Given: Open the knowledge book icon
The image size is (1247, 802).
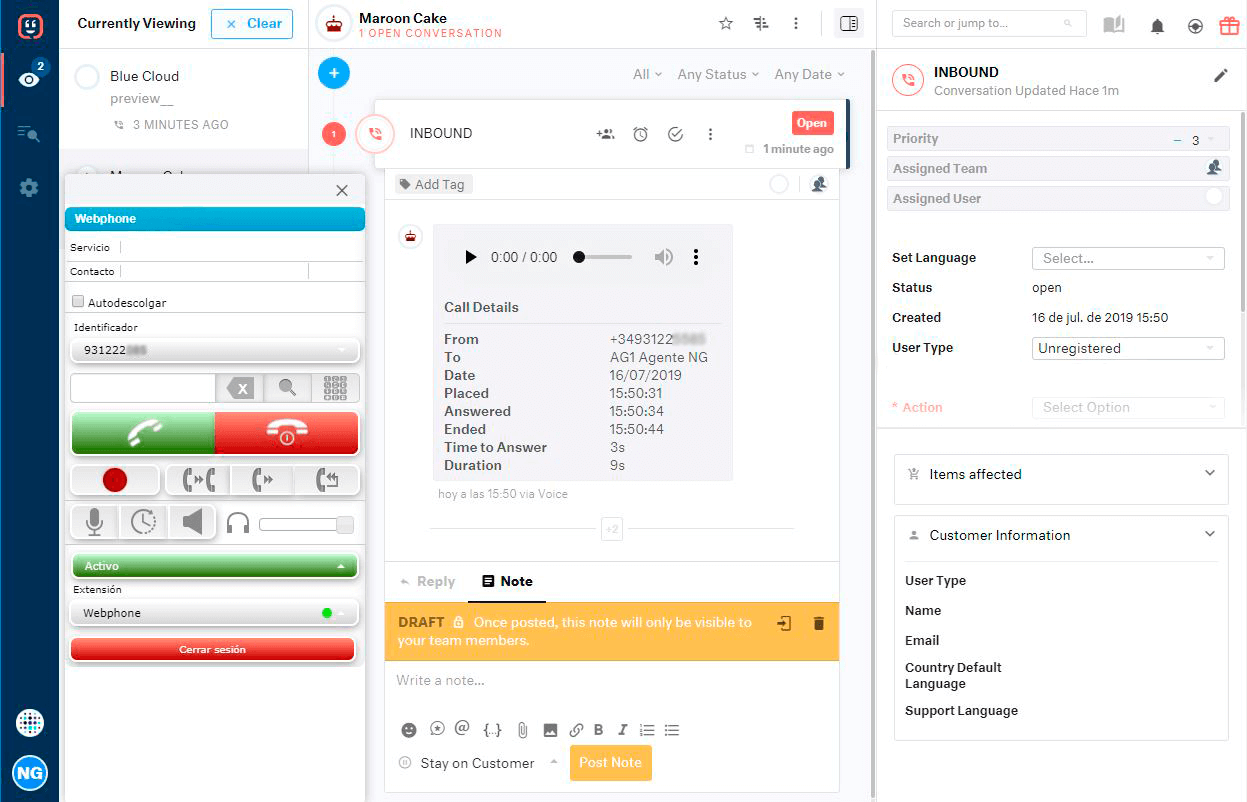Looking at the screenshot, I should point(1114,25).
